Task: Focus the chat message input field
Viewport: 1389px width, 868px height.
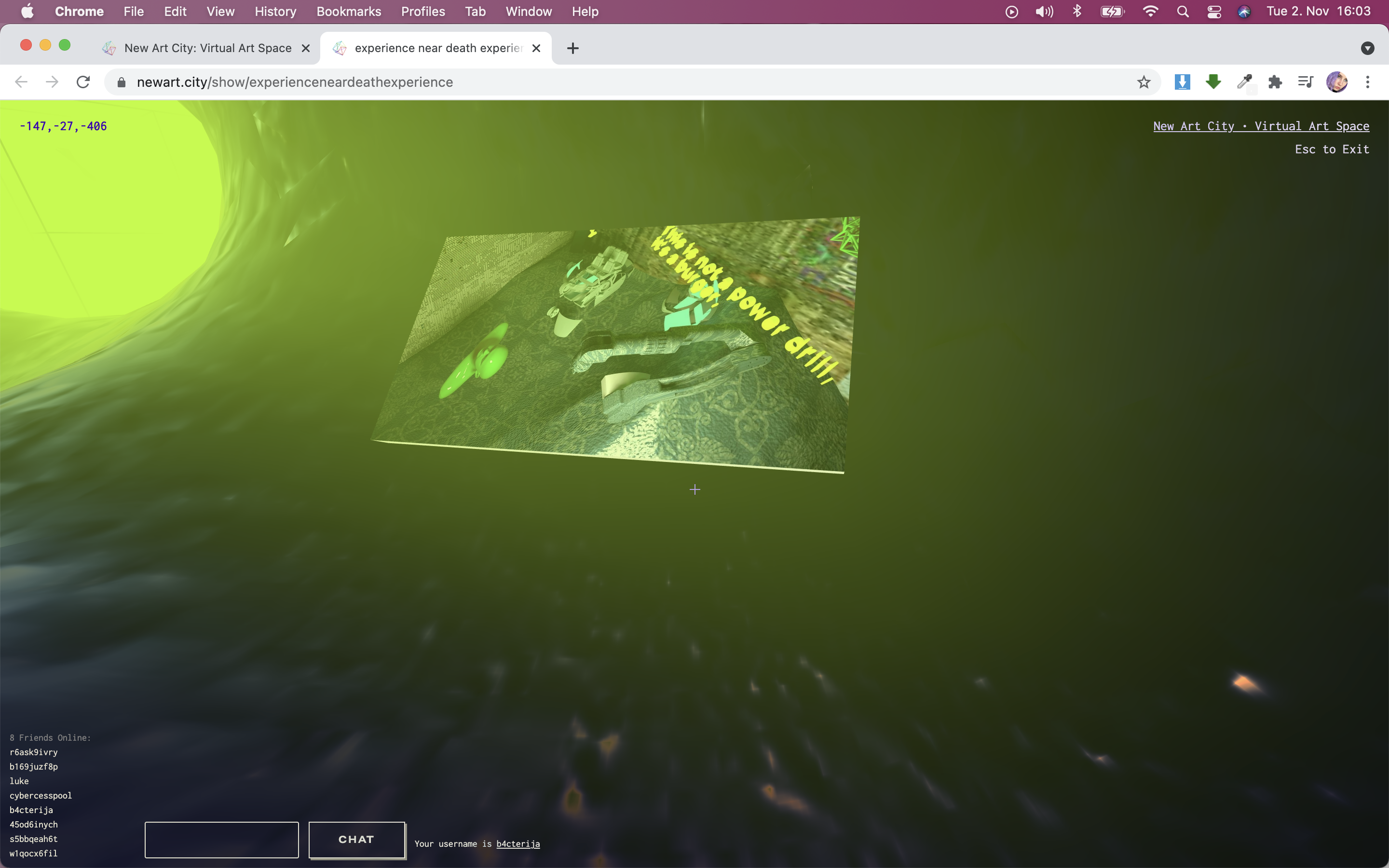Action: 221,840
